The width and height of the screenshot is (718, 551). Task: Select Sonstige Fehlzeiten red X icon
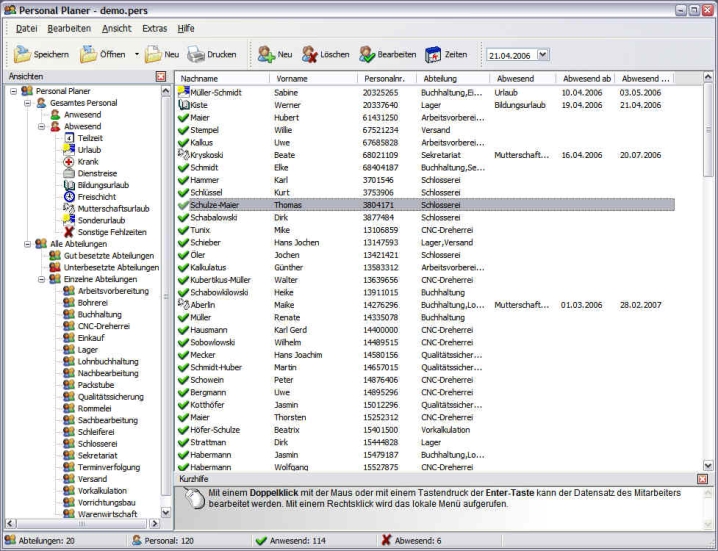click(x=69, y=231)
